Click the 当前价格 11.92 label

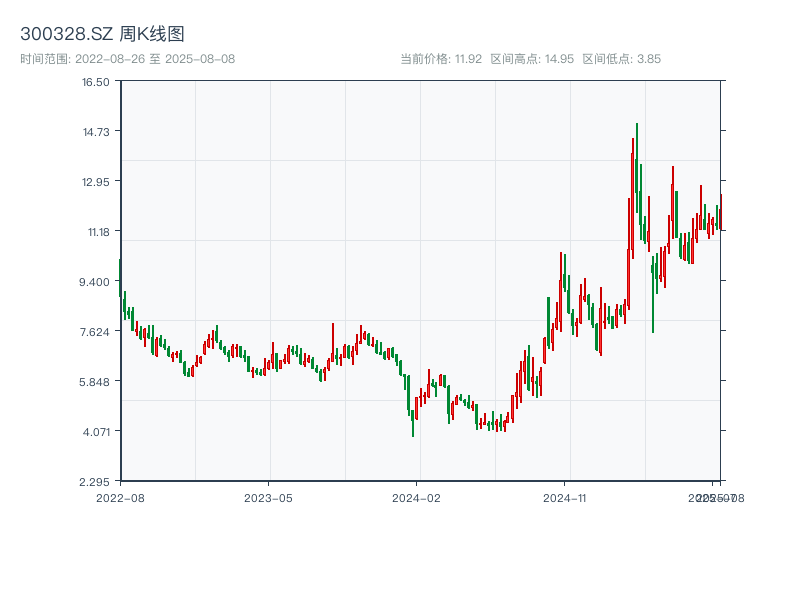(440, 59)
